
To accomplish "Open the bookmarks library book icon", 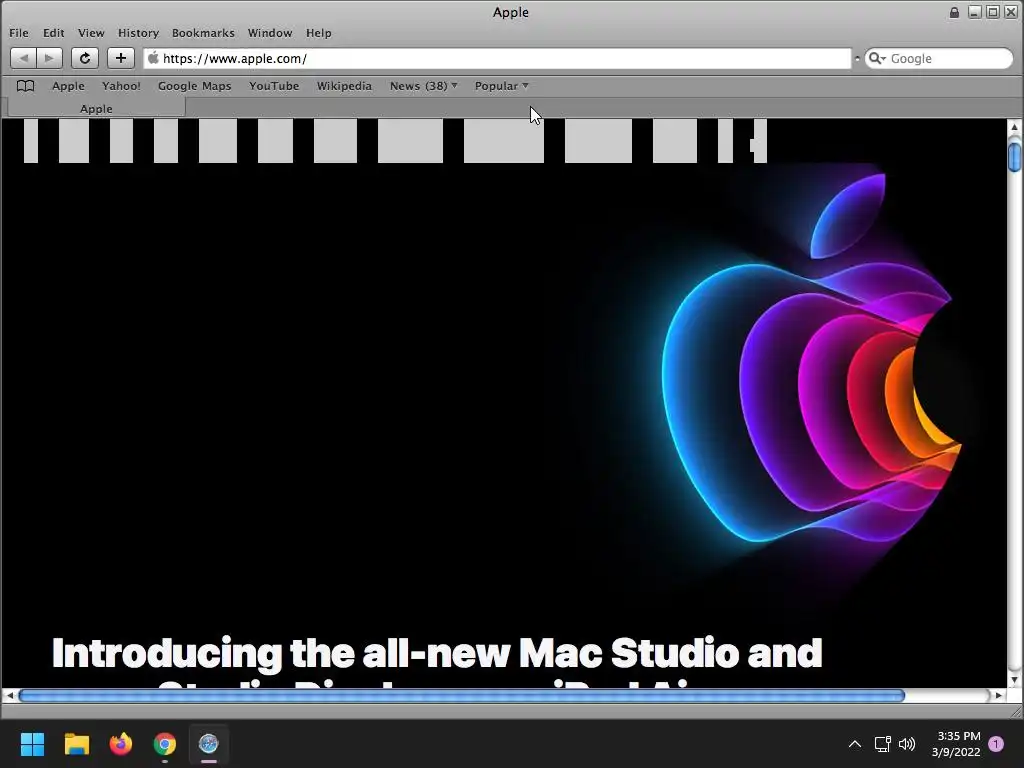I will 25,86.
